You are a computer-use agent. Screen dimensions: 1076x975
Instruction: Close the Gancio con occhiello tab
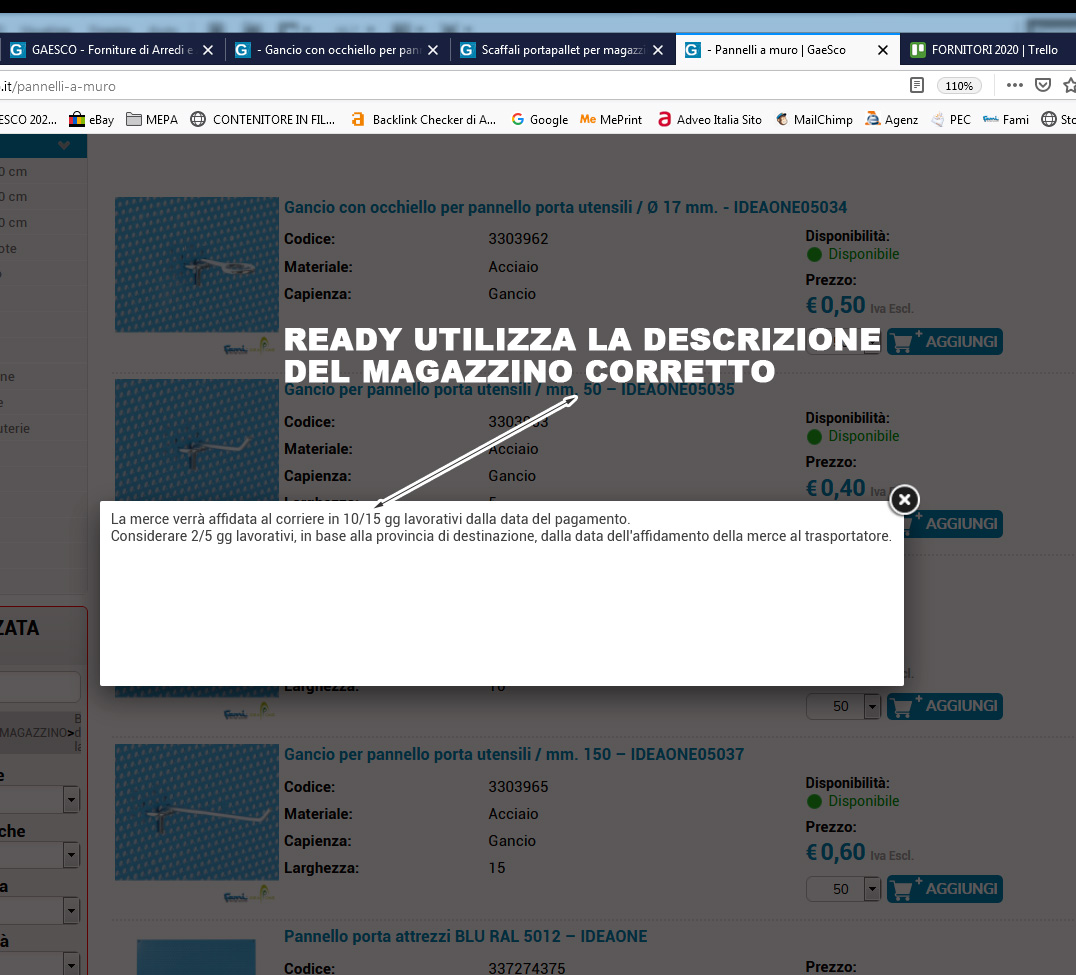coord(433,50)
